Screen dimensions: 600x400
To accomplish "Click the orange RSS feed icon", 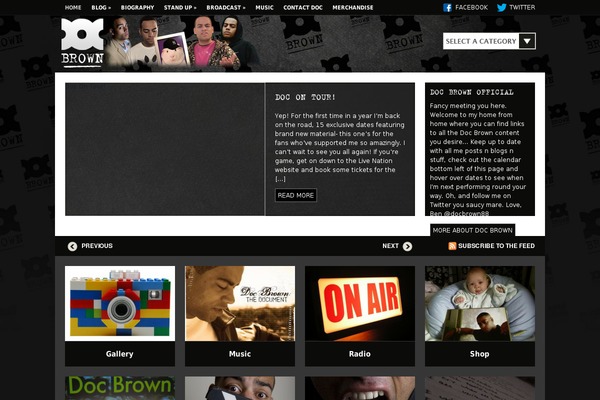I will pyautogui.click(x=452, y=246).
